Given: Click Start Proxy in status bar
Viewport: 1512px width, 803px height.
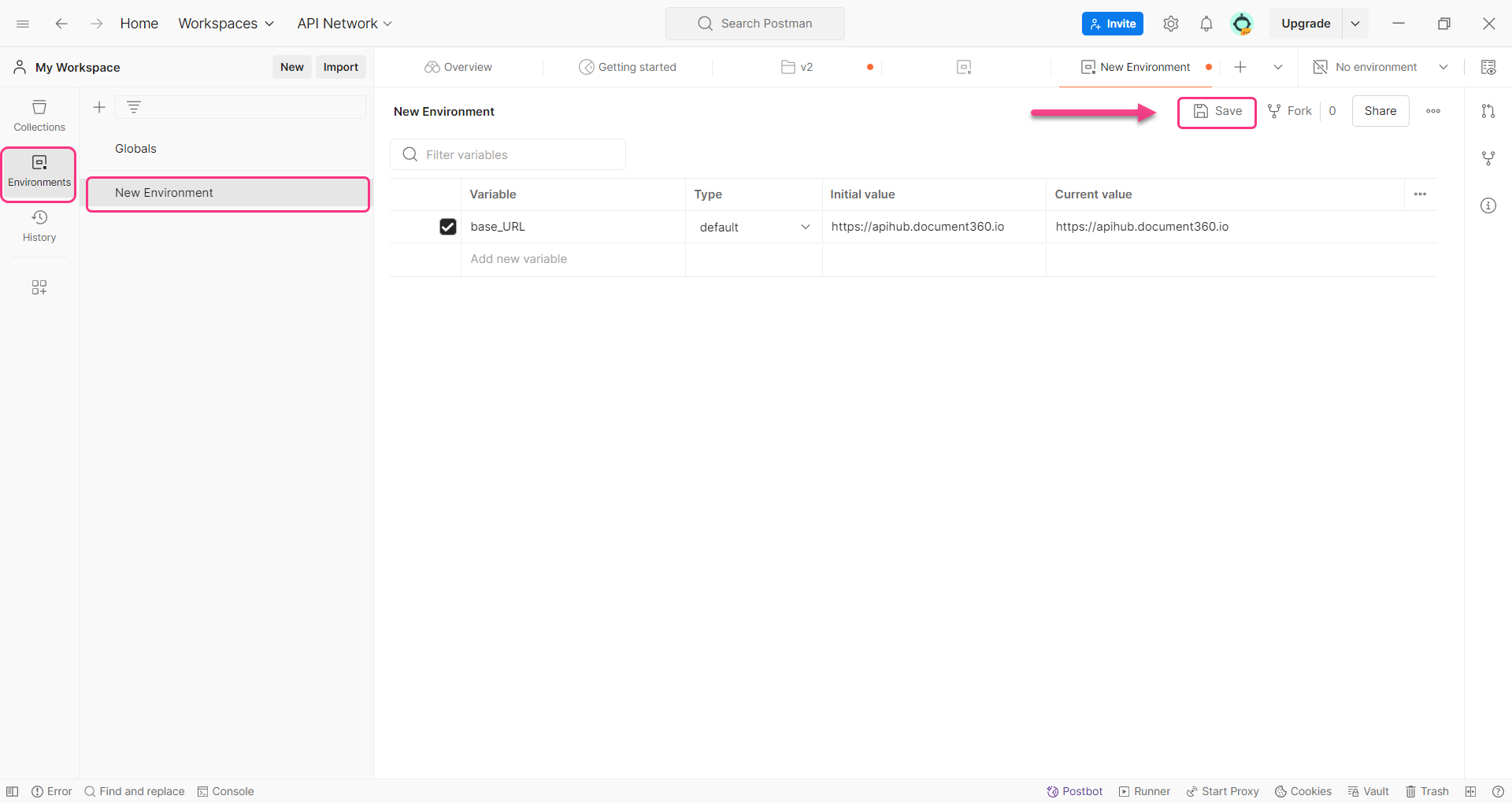Looking at the screenshot, I should [1223, 791].
